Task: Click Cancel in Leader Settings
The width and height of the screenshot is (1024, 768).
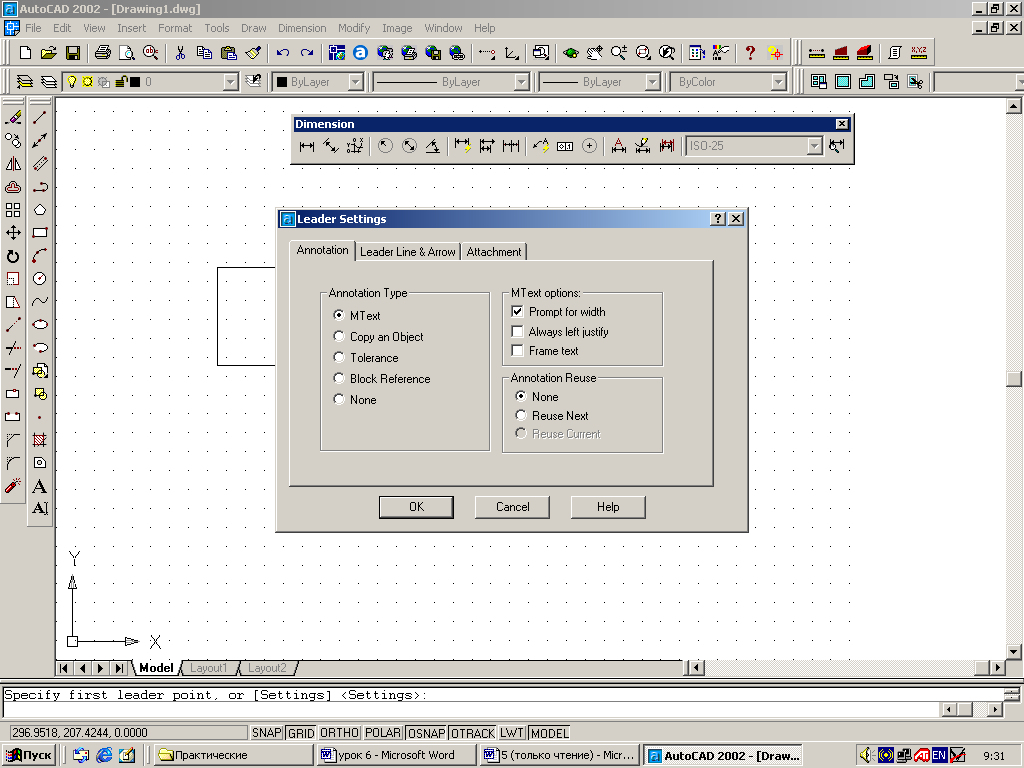Action: point(512,507)
